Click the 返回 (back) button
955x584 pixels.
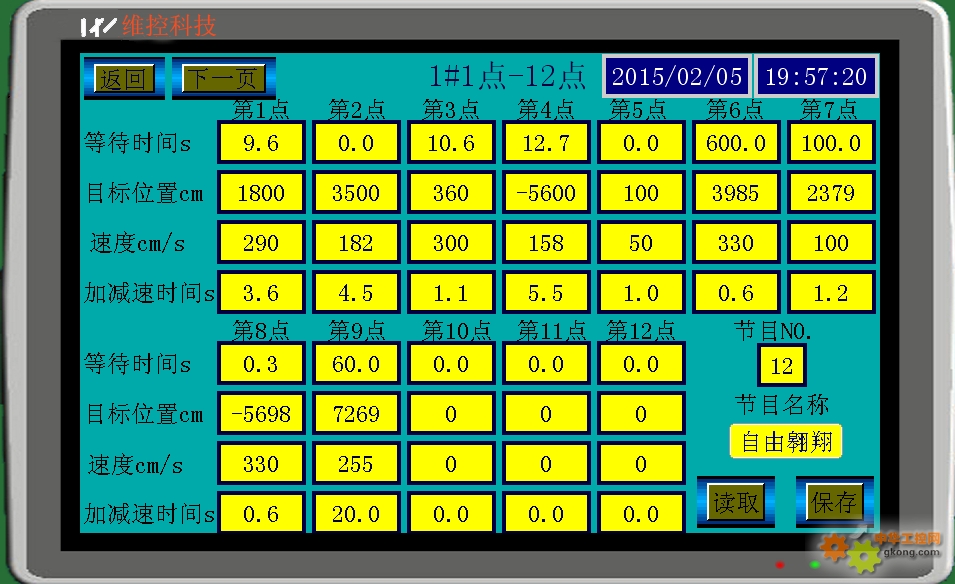124,79
